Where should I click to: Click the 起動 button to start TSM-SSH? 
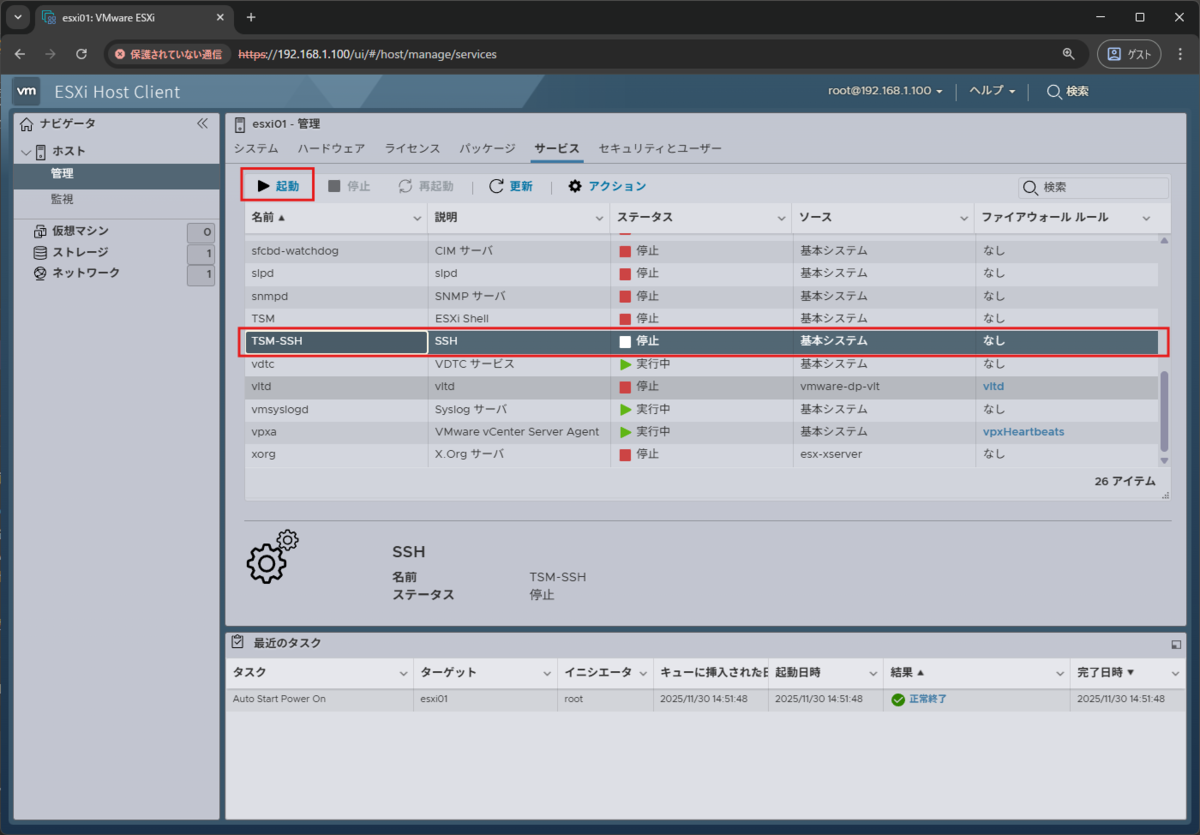point(277,185)
